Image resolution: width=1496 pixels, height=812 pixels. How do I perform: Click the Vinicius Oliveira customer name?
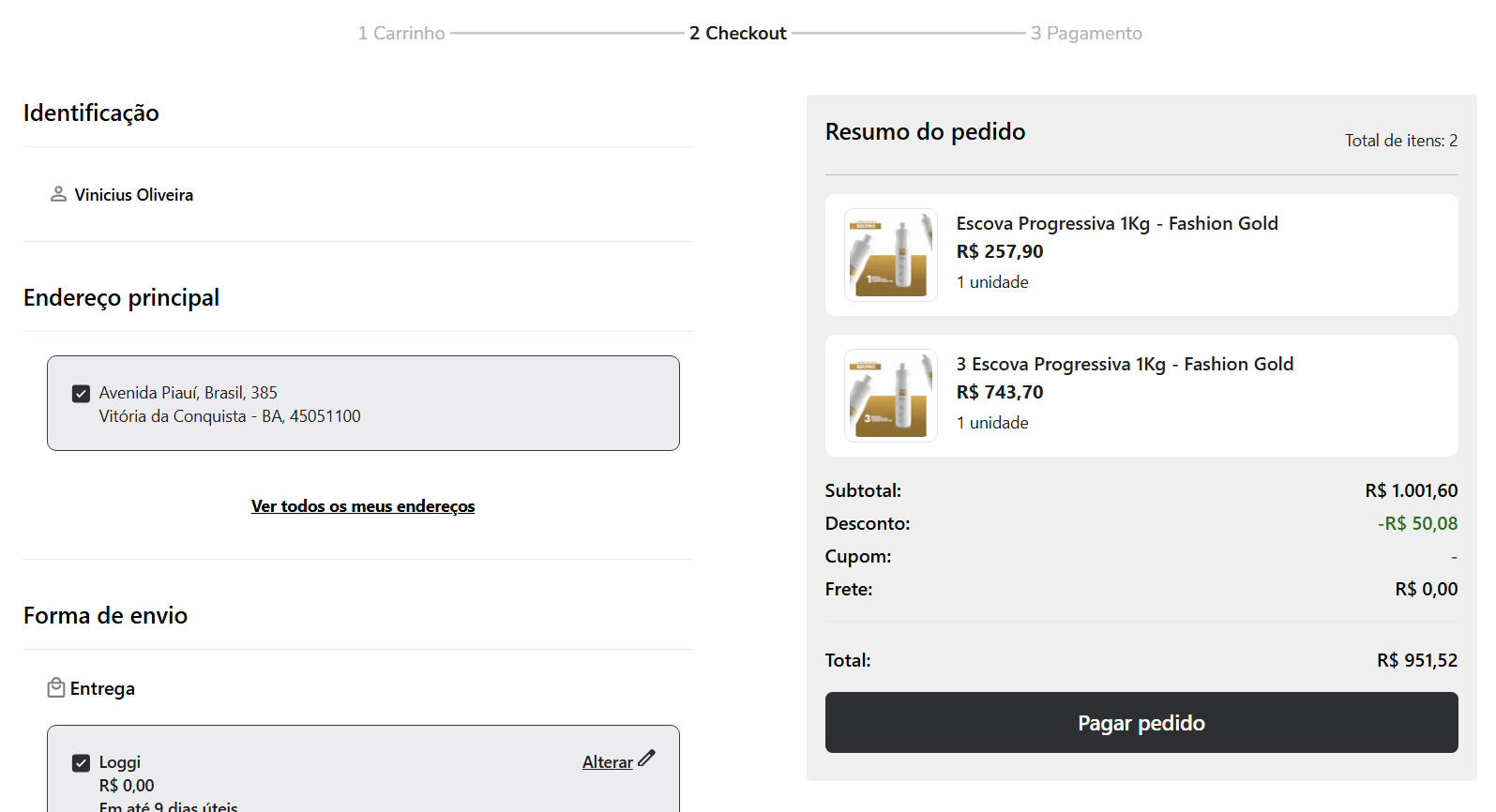[134, 195]
